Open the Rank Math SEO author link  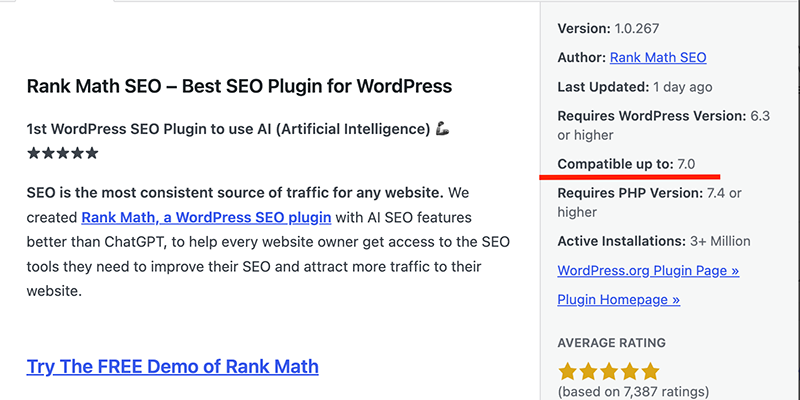click(658, 57)
